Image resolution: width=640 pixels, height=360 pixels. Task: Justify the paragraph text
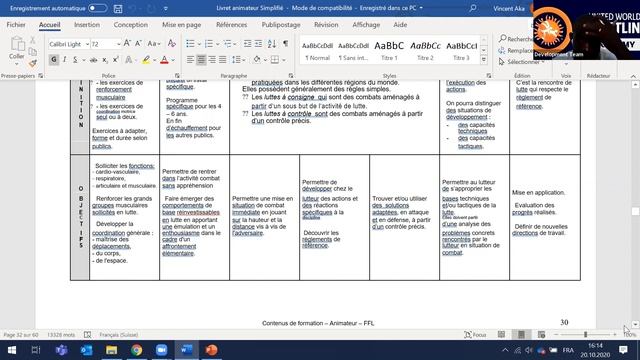pos(222,60)
